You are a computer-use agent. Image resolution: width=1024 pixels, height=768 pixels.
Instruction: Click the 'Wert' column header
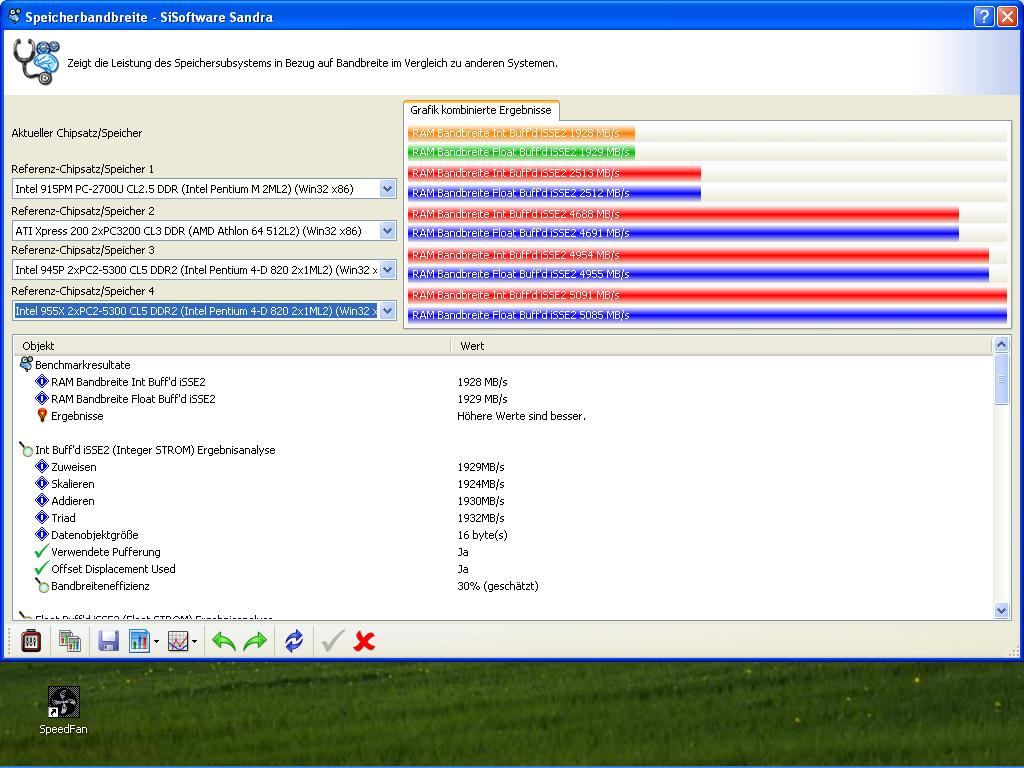pos(722,345)
